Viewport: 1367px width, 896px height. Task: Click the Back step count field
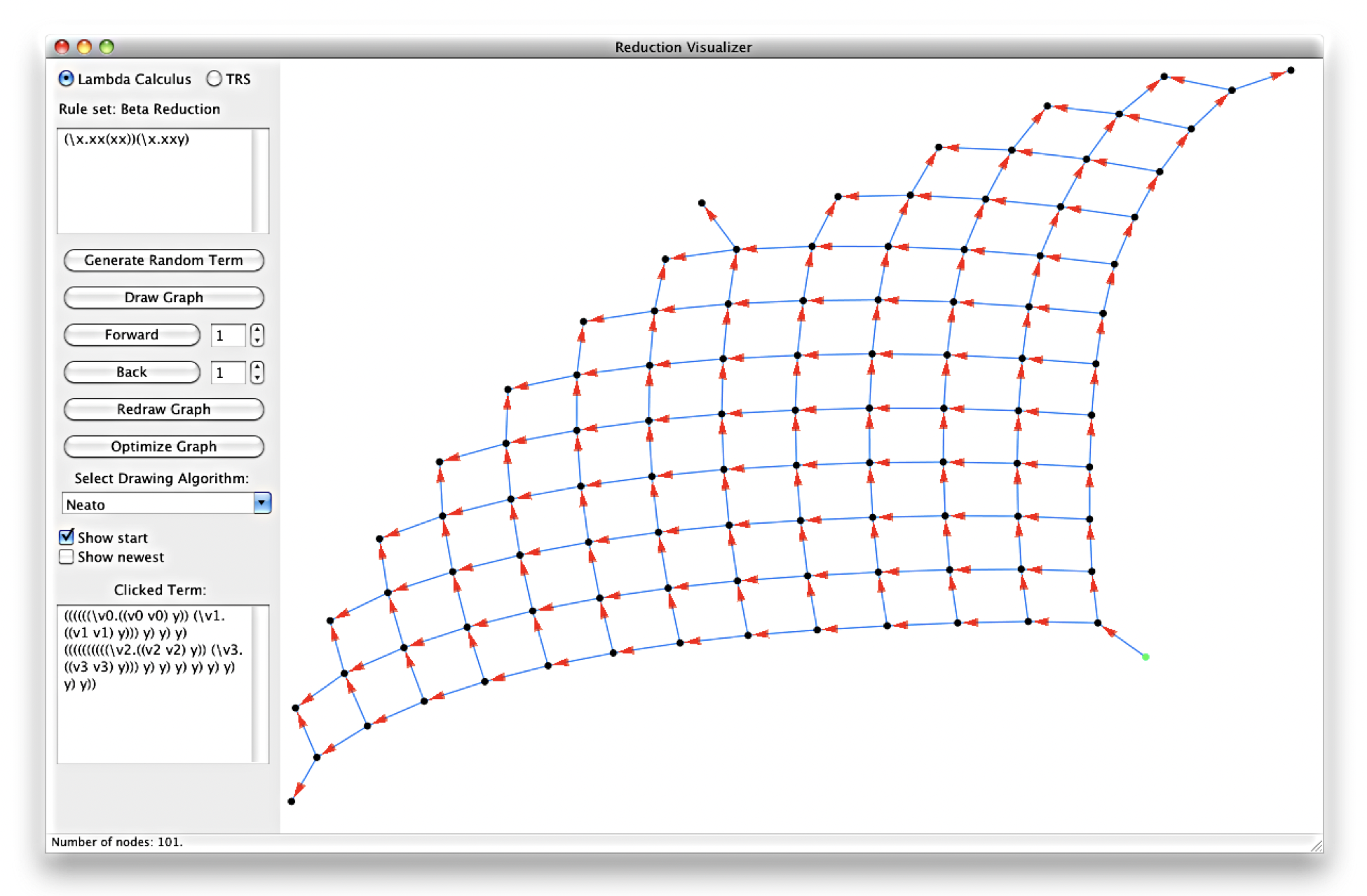point(228,372)
